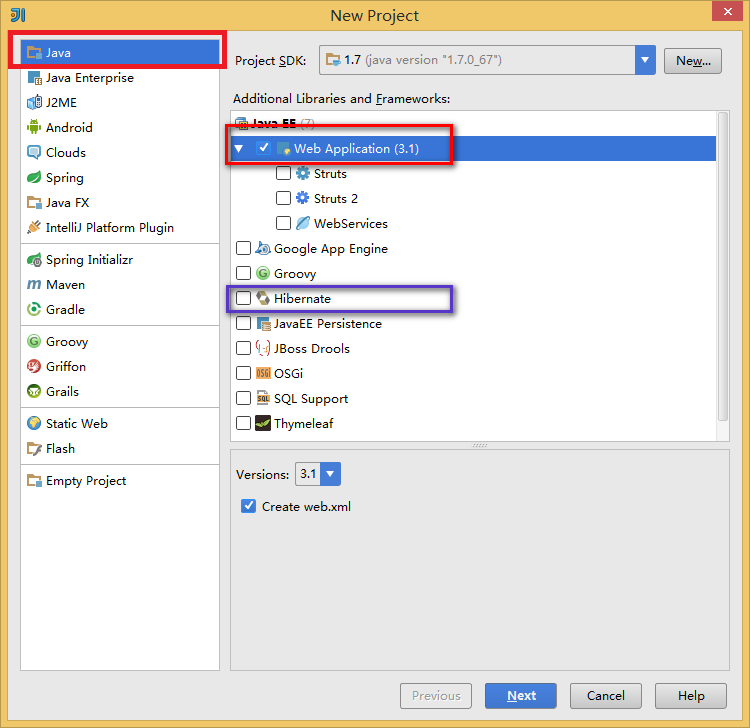The width and height of the screenshot is (750, 728).
Task: Click the OSGi framework icon
Action: click(263, 373)
